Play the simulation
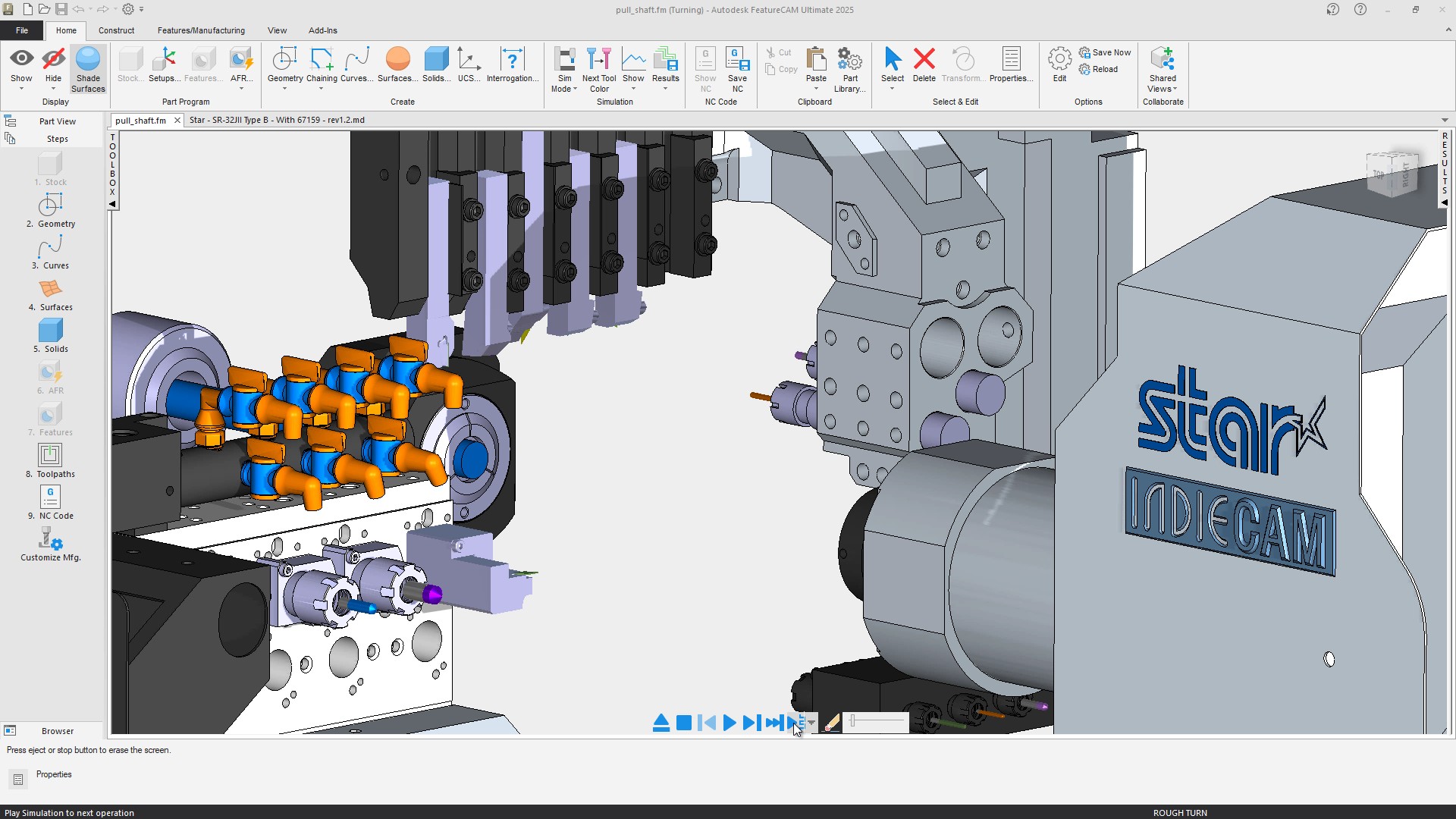 (x=730, y=723)
